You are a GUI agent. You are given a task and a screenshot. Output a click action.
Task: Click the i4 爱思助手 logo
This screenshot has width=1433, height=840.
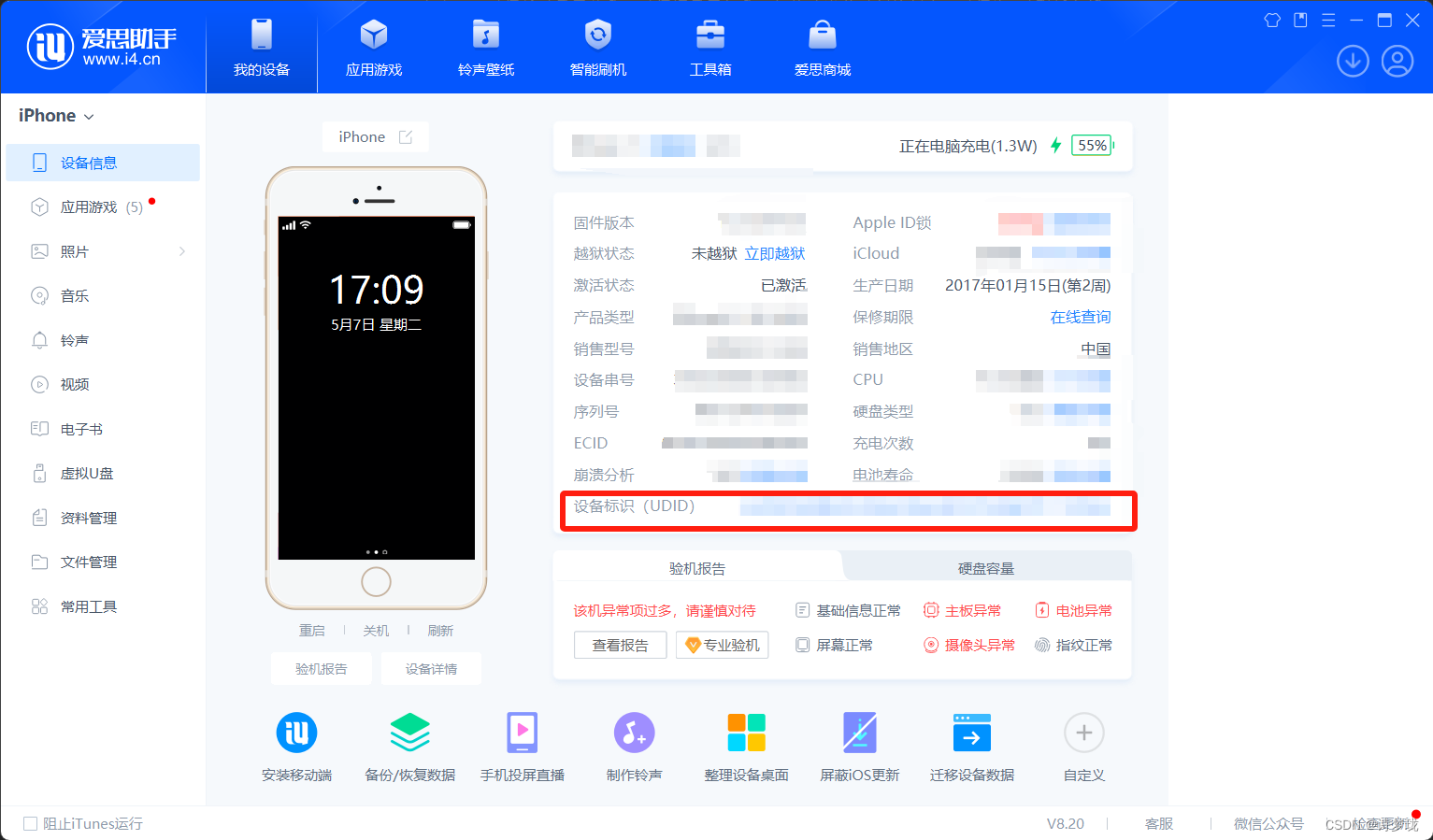pyautogui.click(x=101, y=47)
